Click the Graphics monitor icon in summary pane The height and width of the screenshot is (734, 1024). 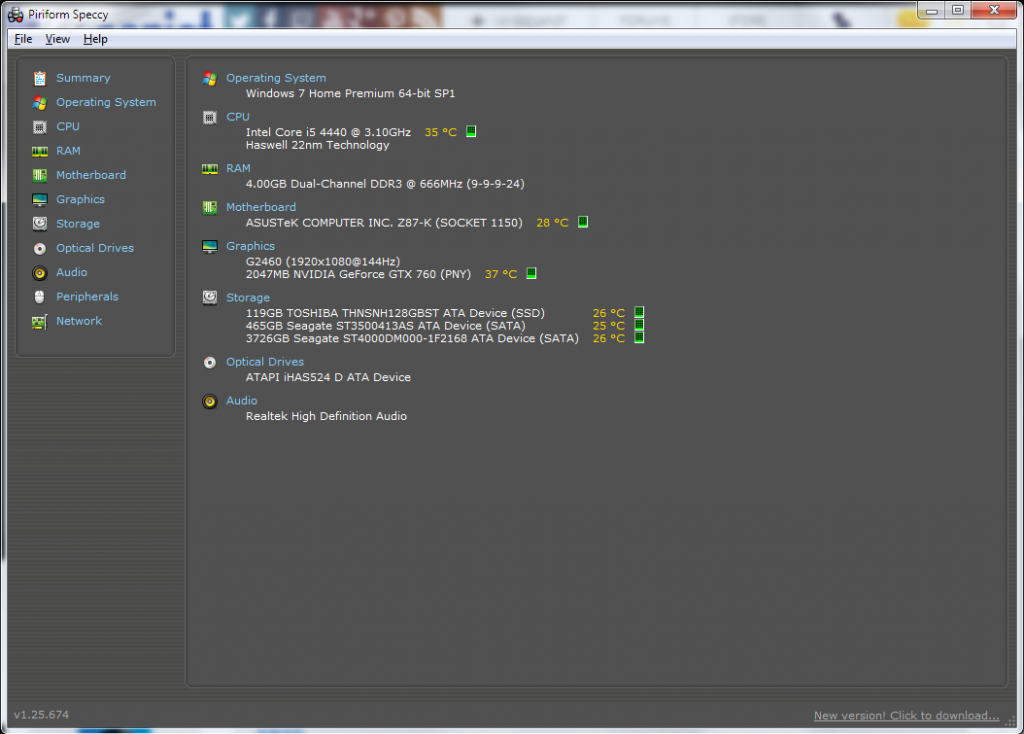(x=210, y=247)
